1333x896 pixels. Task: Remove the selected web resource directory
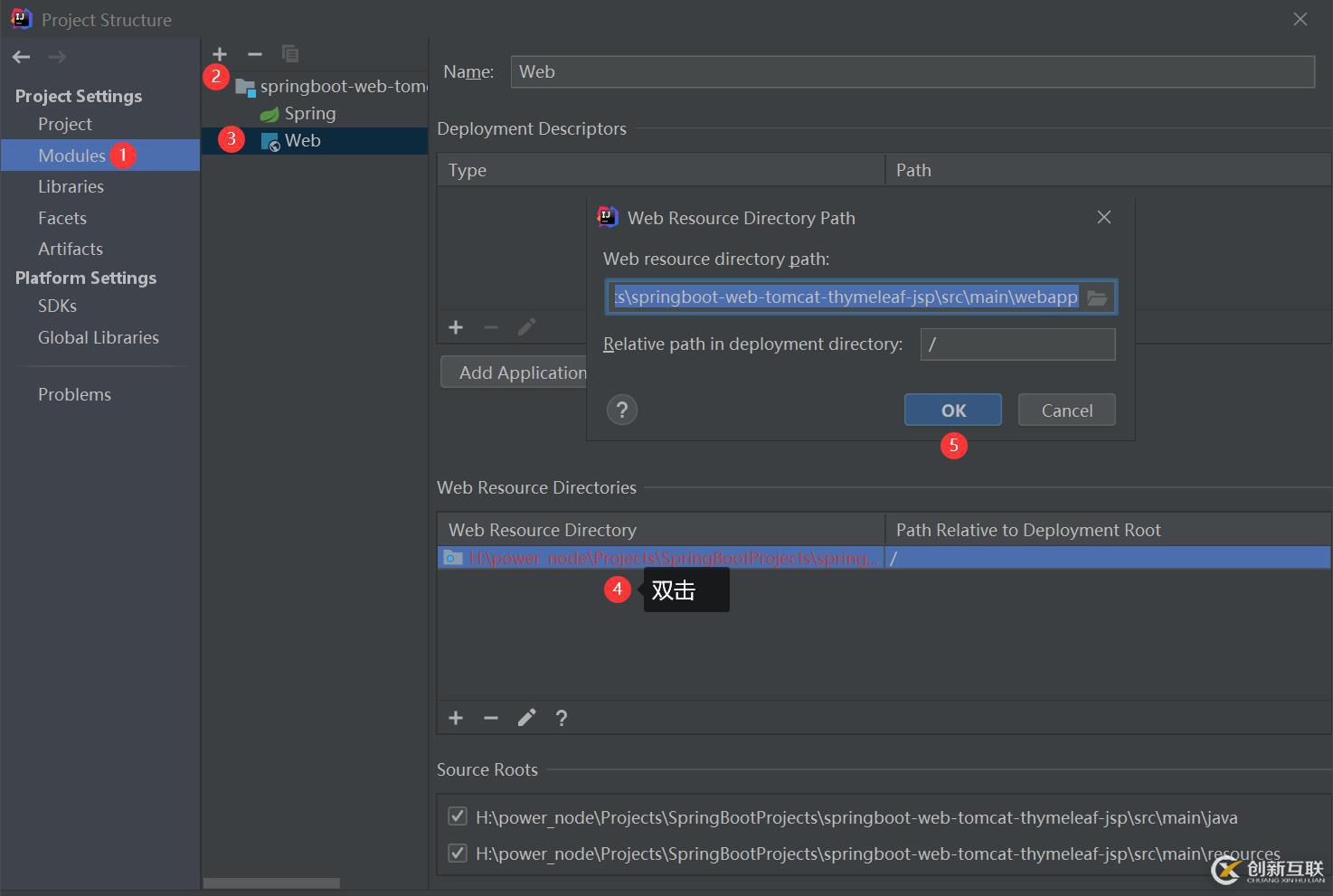(491, 718)
